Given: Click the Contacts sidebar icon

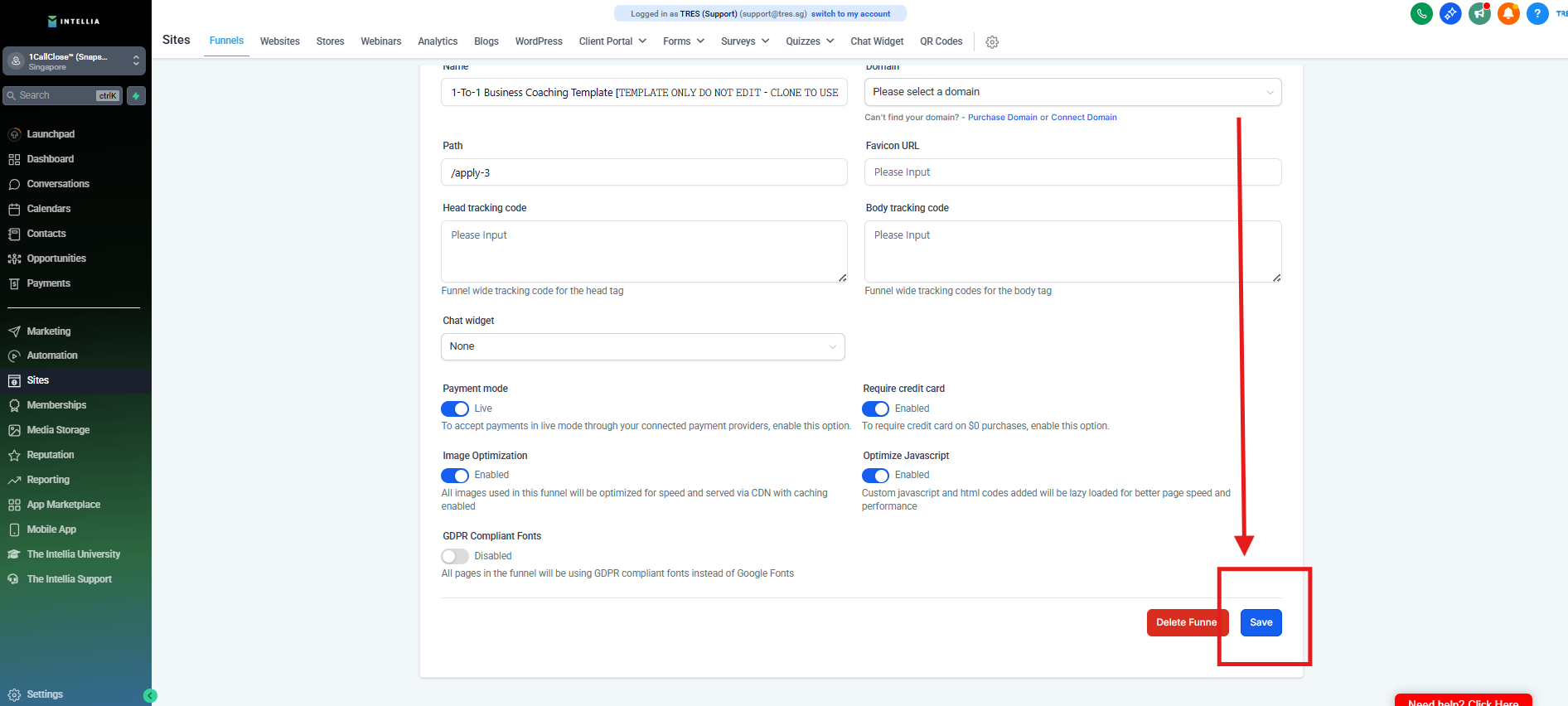Looking at the screenshot, I should (x=14, y=234).
